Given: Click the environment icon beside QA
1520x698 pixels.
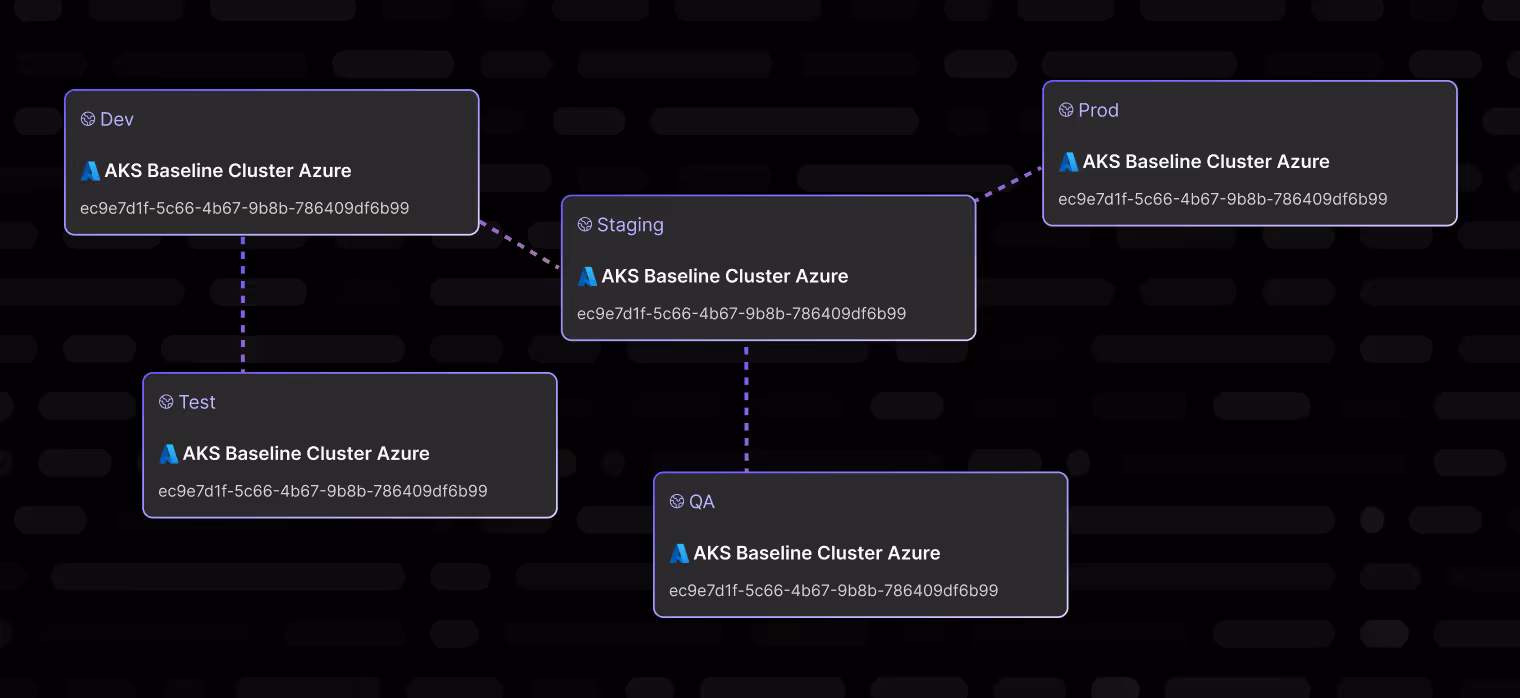Looking at the screenshot, I should (677, 501).
